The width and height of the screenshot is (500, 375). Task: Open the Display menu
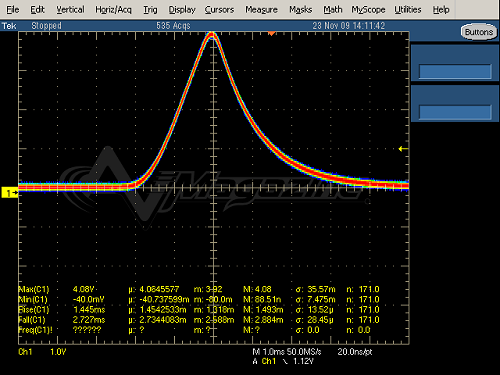182,10
